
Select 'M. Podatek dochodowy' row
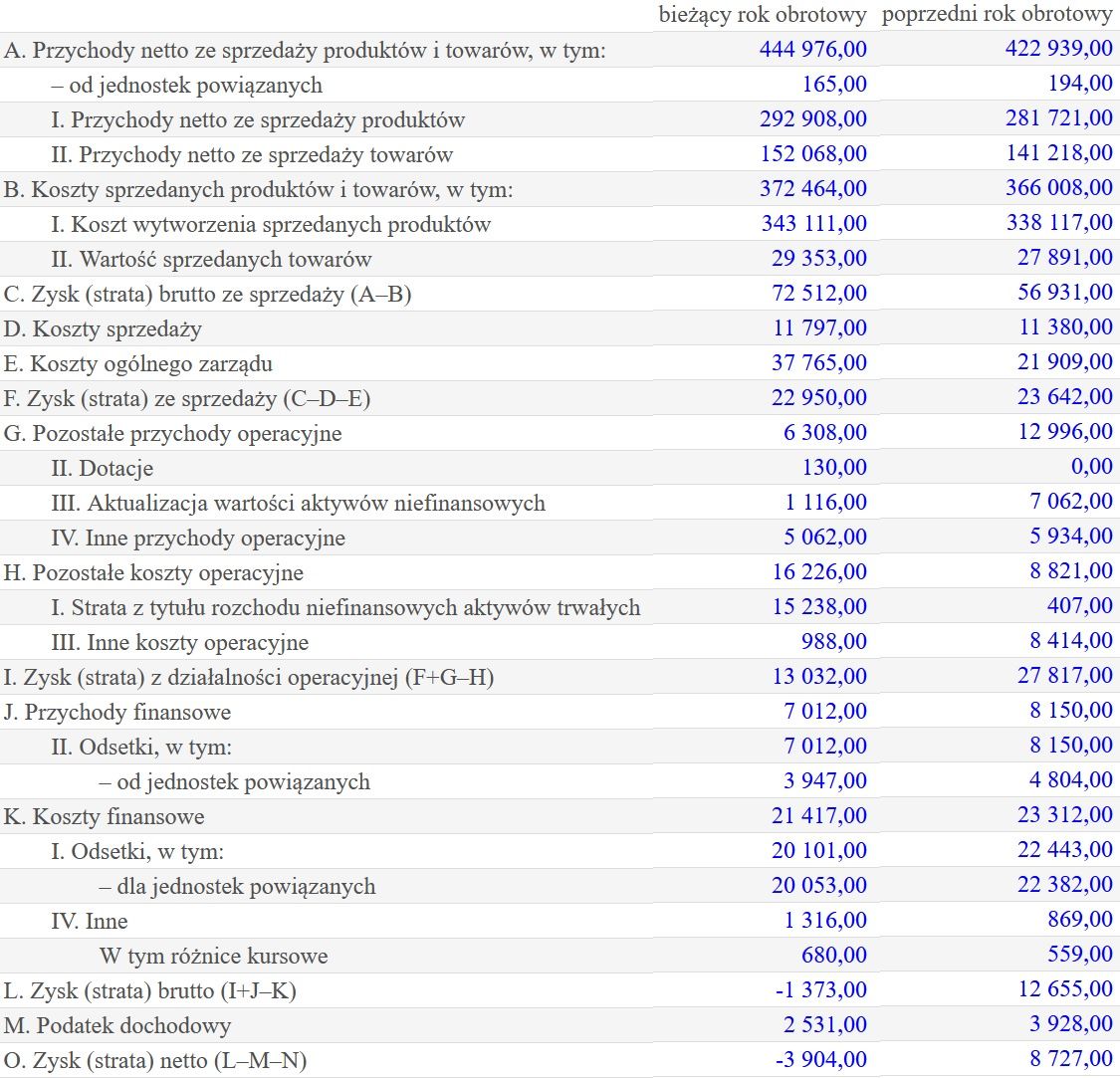tap(117, 1026)
